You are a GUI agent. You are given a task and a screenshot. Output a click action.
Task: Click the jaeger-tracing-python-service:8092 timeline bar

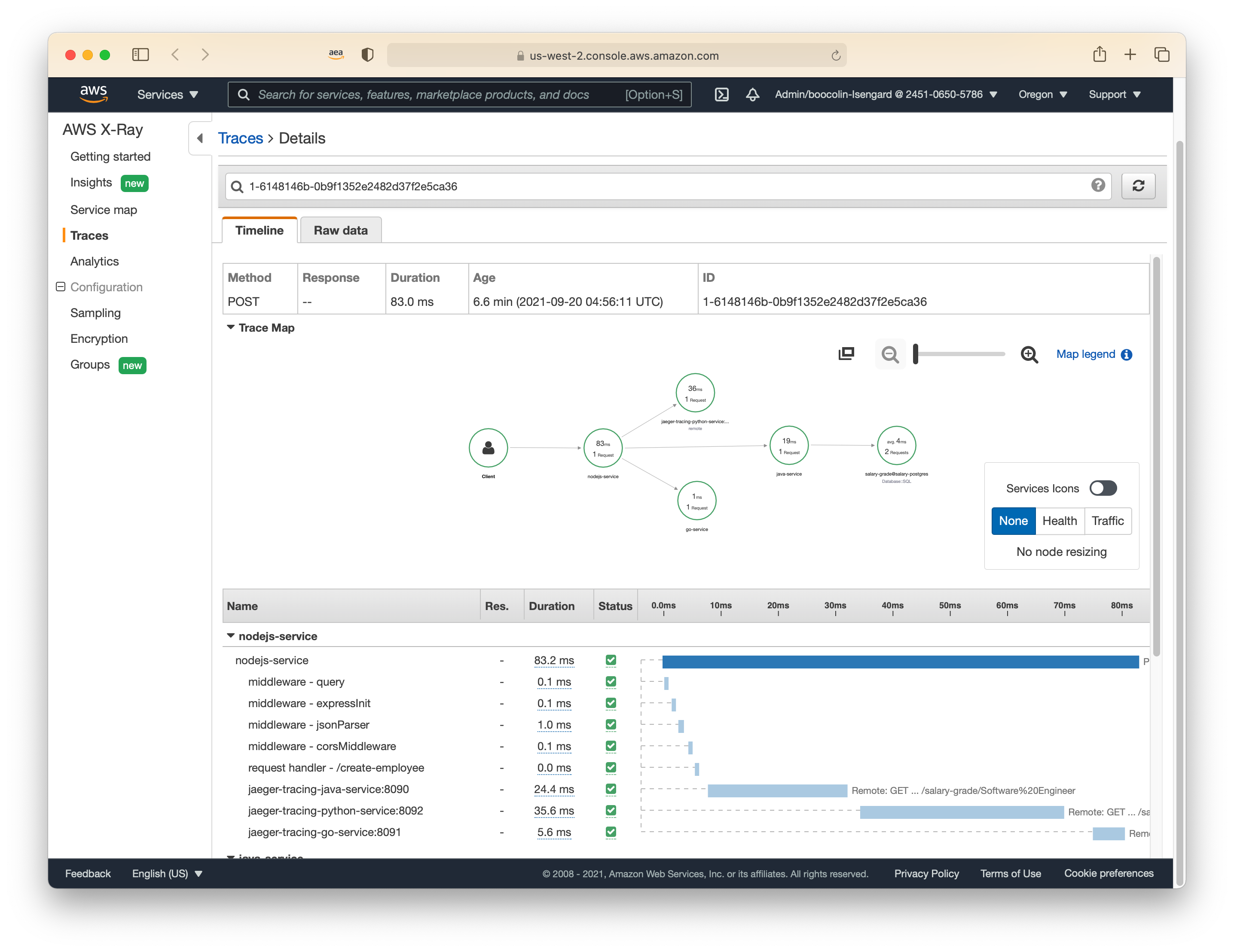(x=961, y=812)
